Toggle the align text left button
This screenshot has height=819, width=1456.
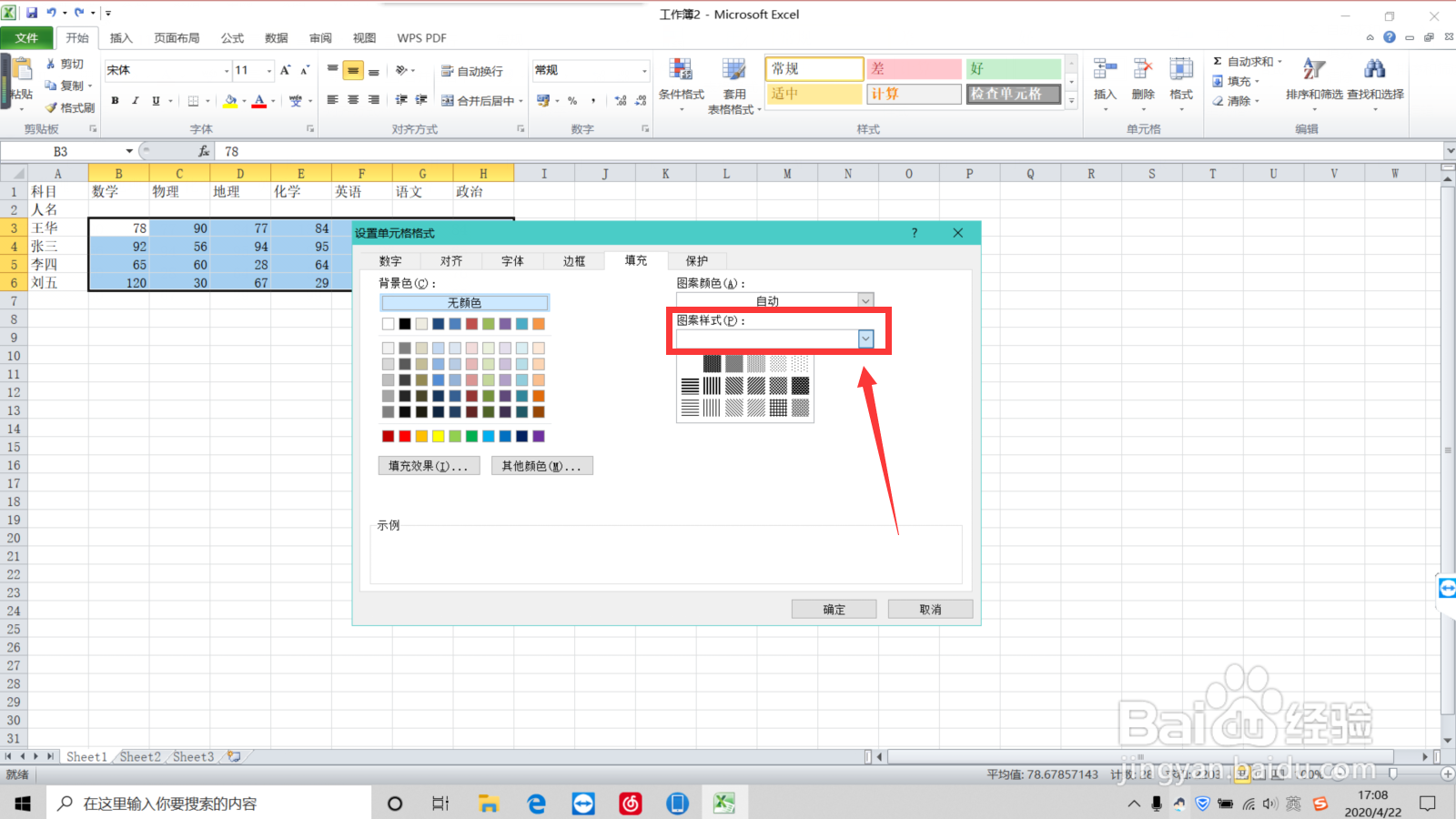pyautogui.click(x=333, y=100)
